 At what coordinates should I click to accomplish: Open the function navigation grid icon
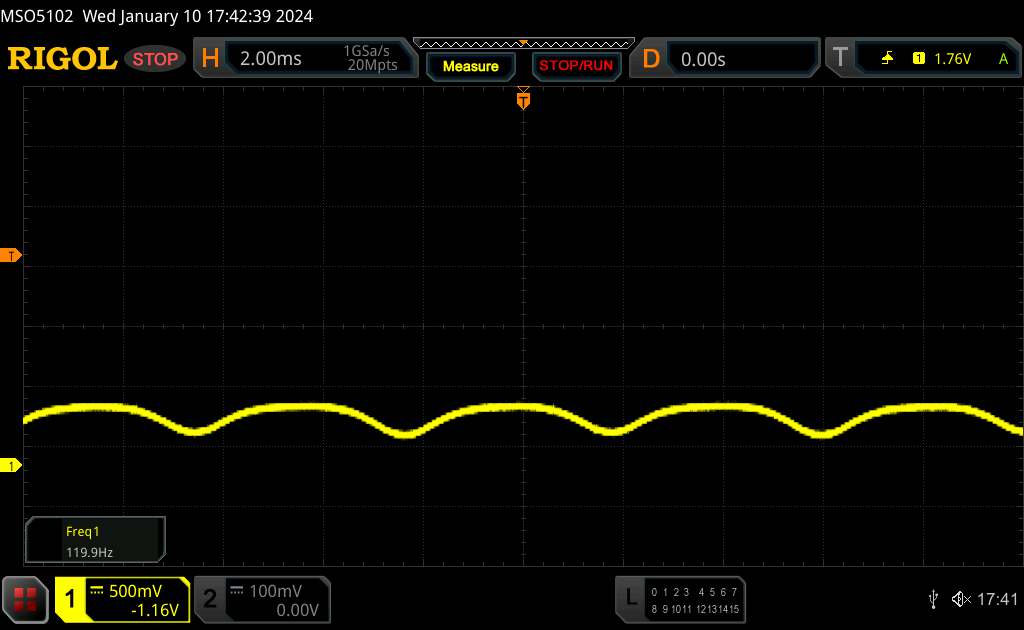pos(26,599)
